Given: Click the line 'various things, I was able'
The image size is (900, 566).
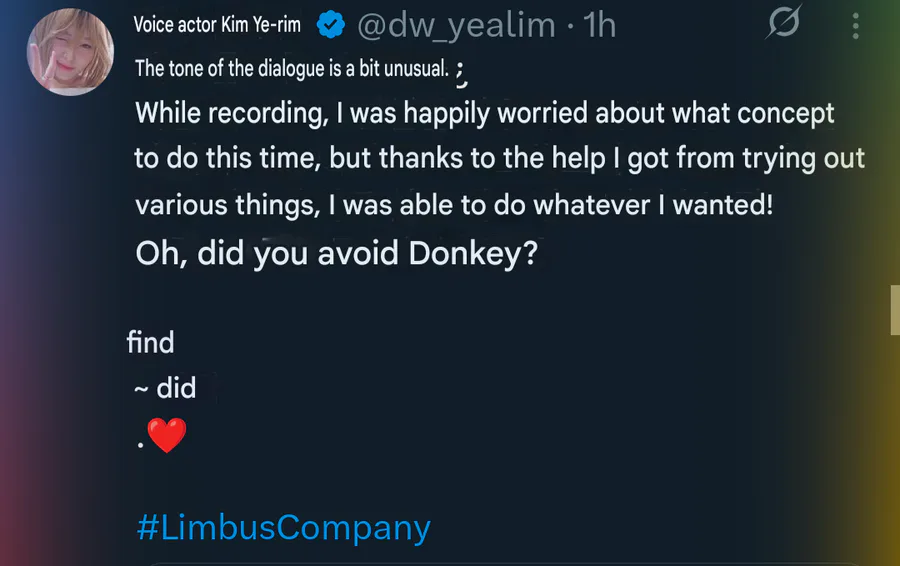Looking at the screenshot, I should (454, 205).
